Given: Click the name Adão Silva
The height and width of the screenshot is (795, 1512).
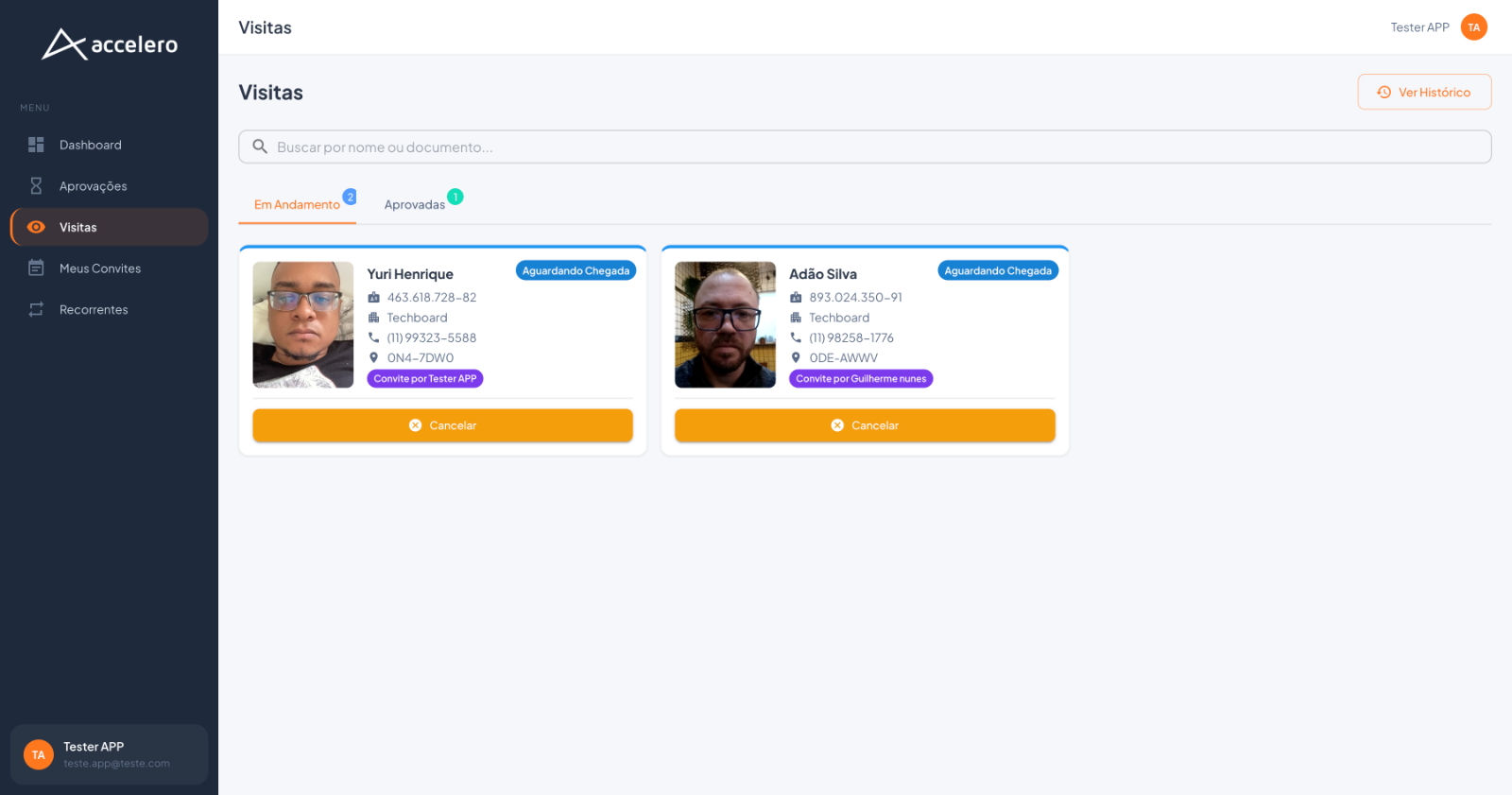Looking at the screenshot, I should [x=823, y=274].
